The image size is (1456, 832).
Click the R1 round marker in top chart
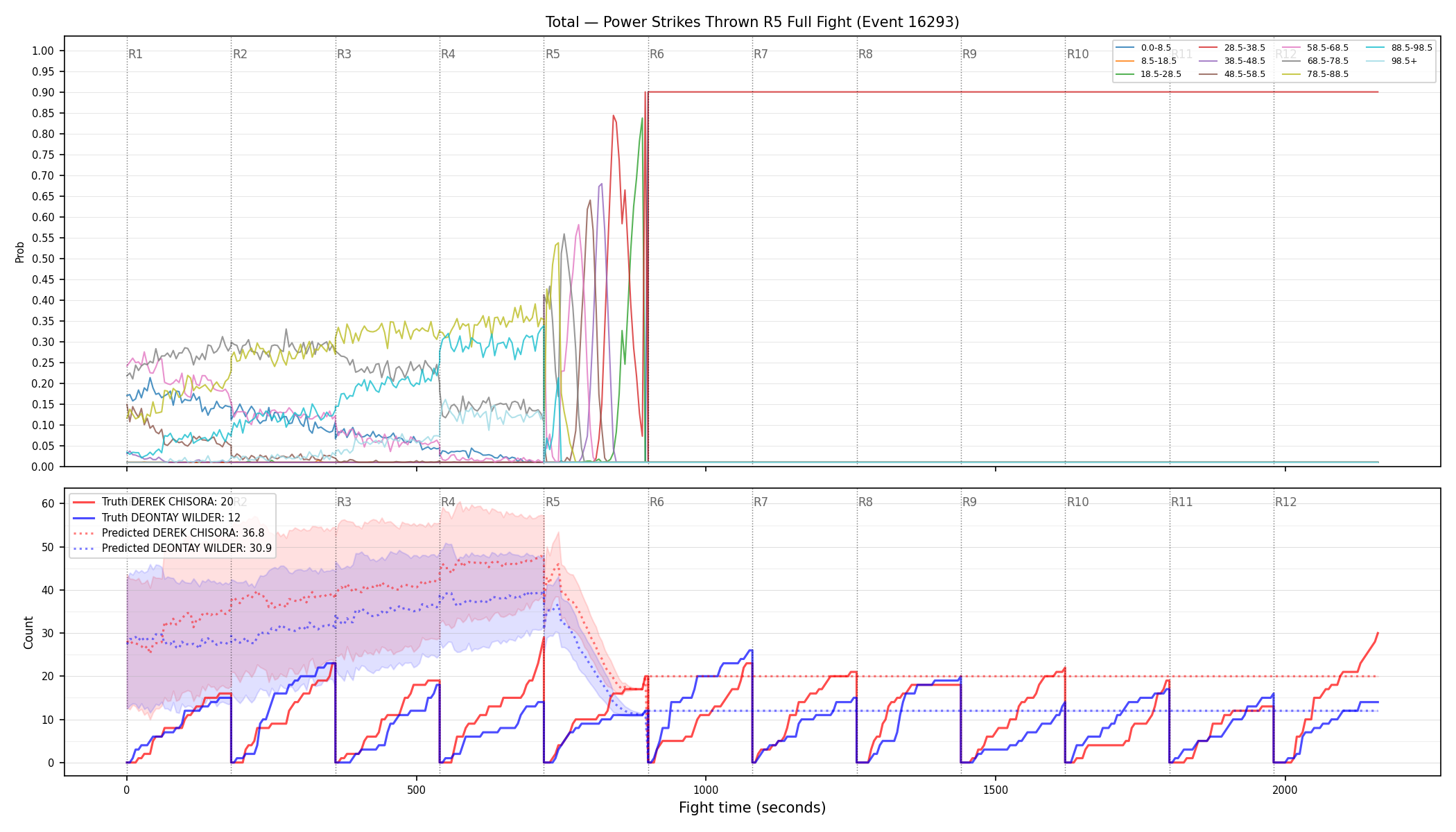135,54
